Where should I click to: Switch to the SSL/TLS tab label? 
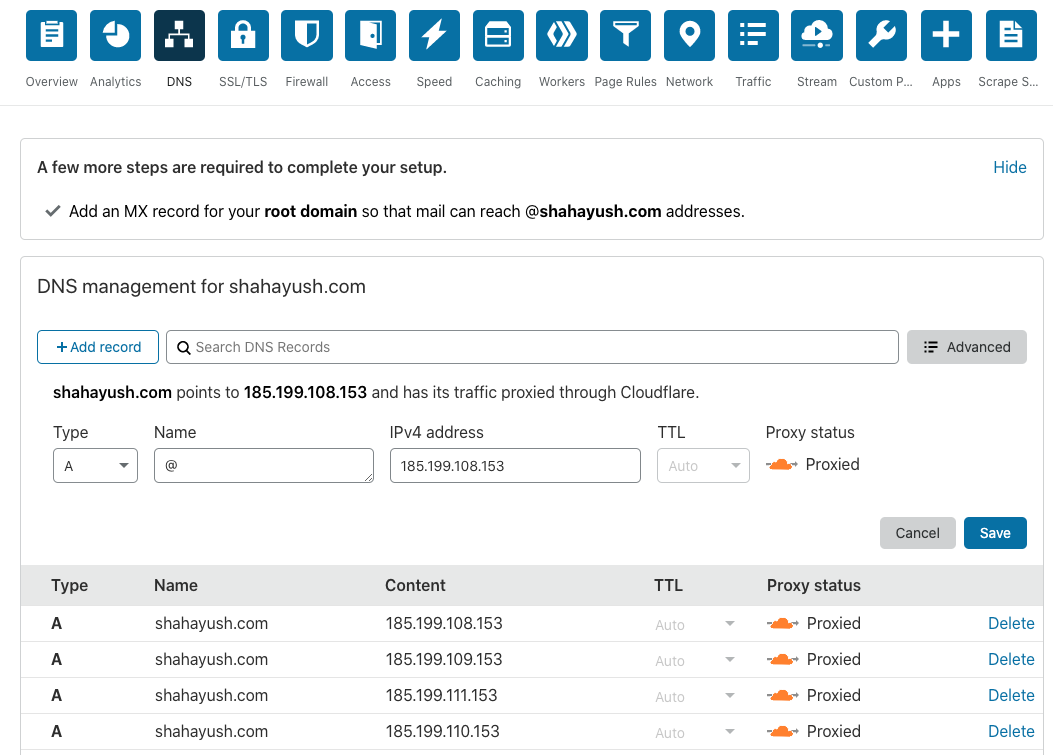point(243,82)
